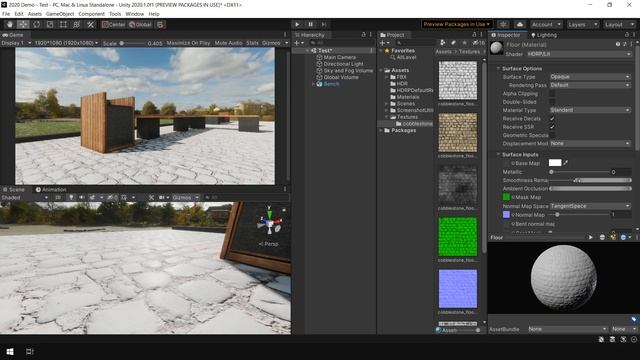Select the green mask map texture thumbnail
Screen dimensions: 640x360
point(458,237)
